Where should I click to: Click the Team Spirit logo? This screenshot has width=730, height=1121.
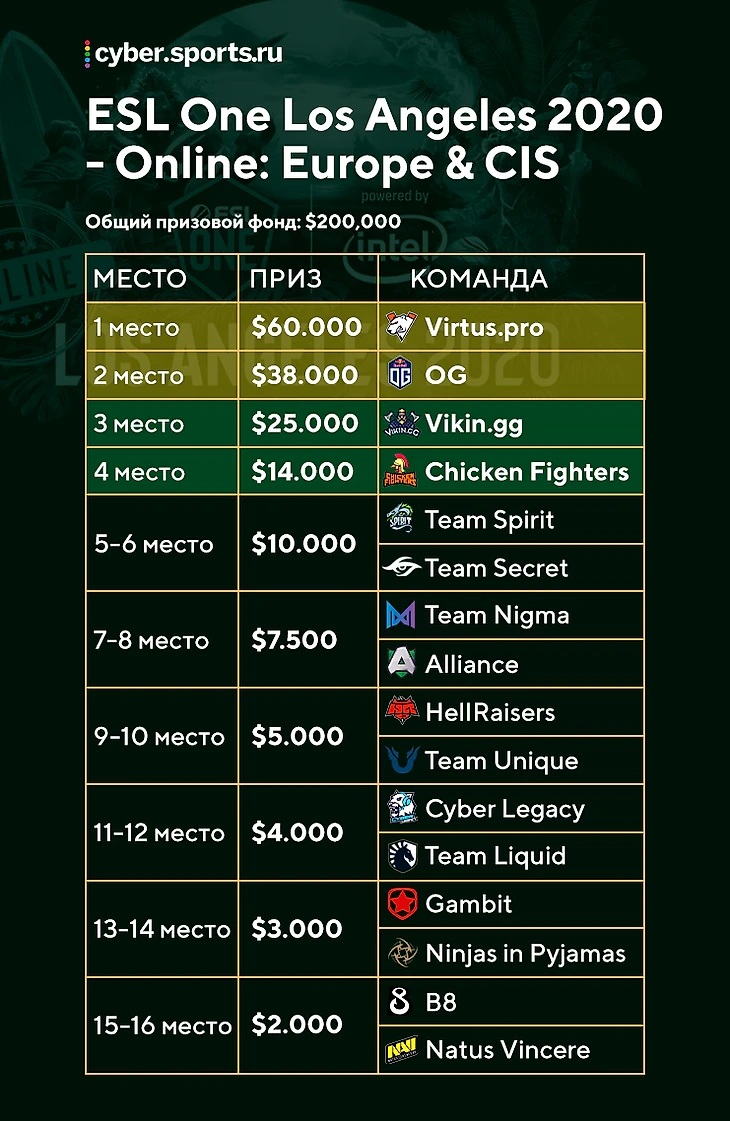tap(402, 520)
